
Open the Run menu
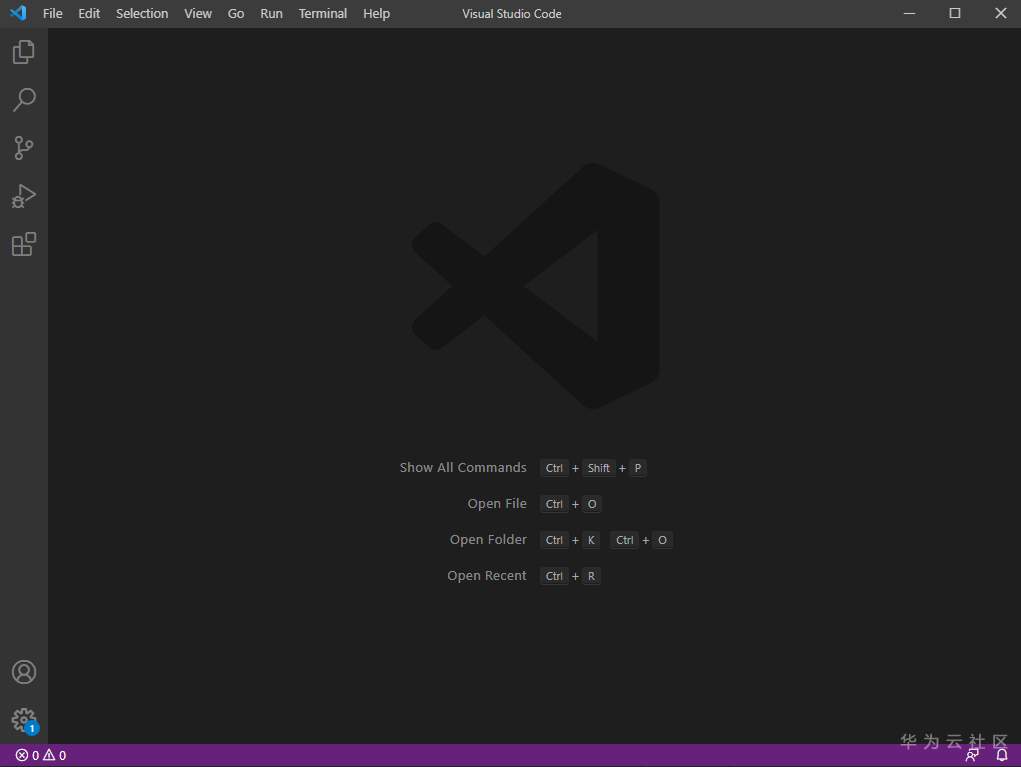pos(272,14)
